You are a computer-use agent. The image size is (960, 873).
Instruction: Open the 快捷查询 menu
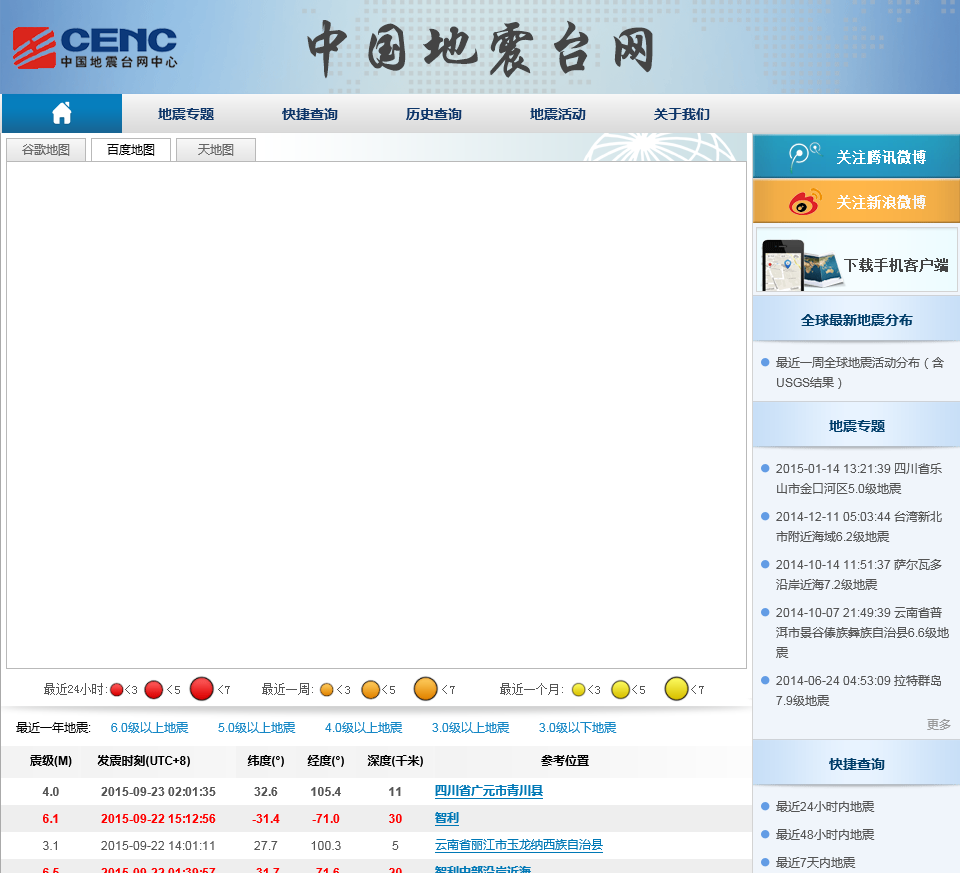(310, 114)
